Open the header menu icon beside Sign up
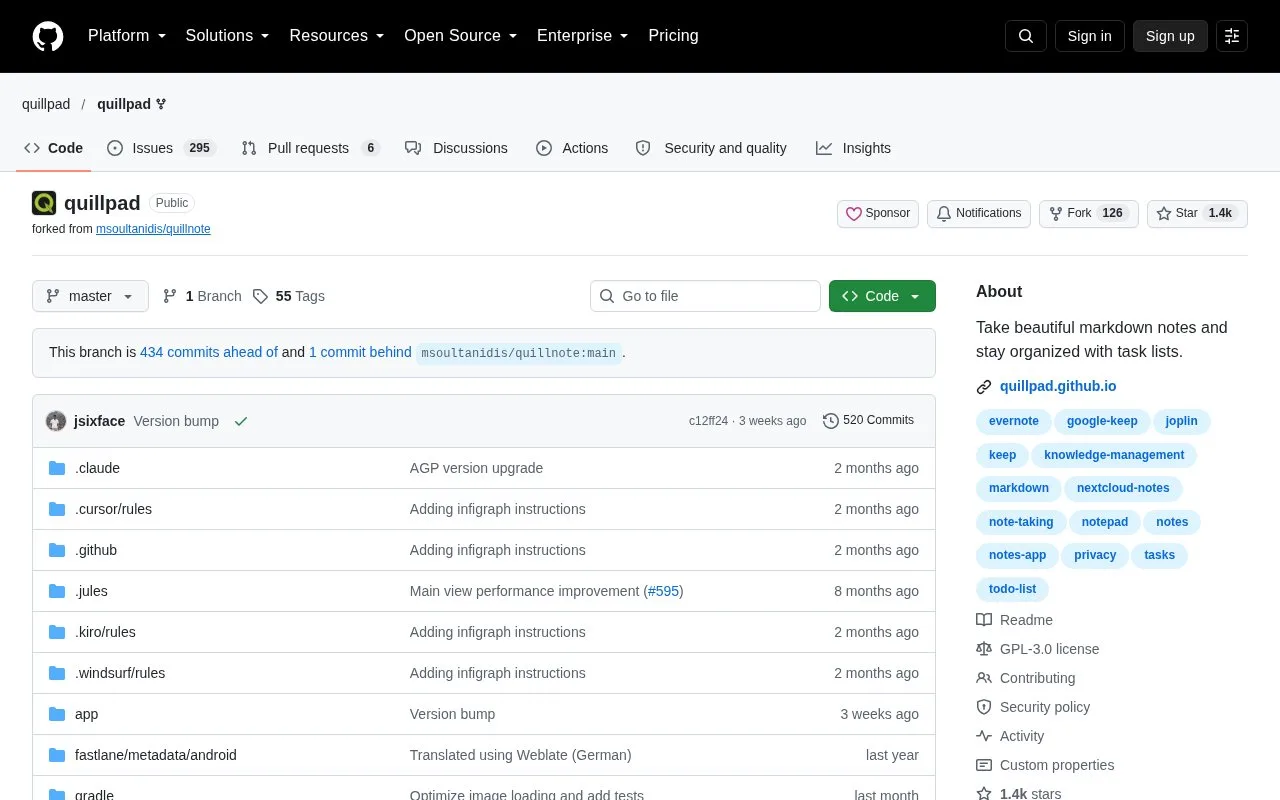 1232,36
